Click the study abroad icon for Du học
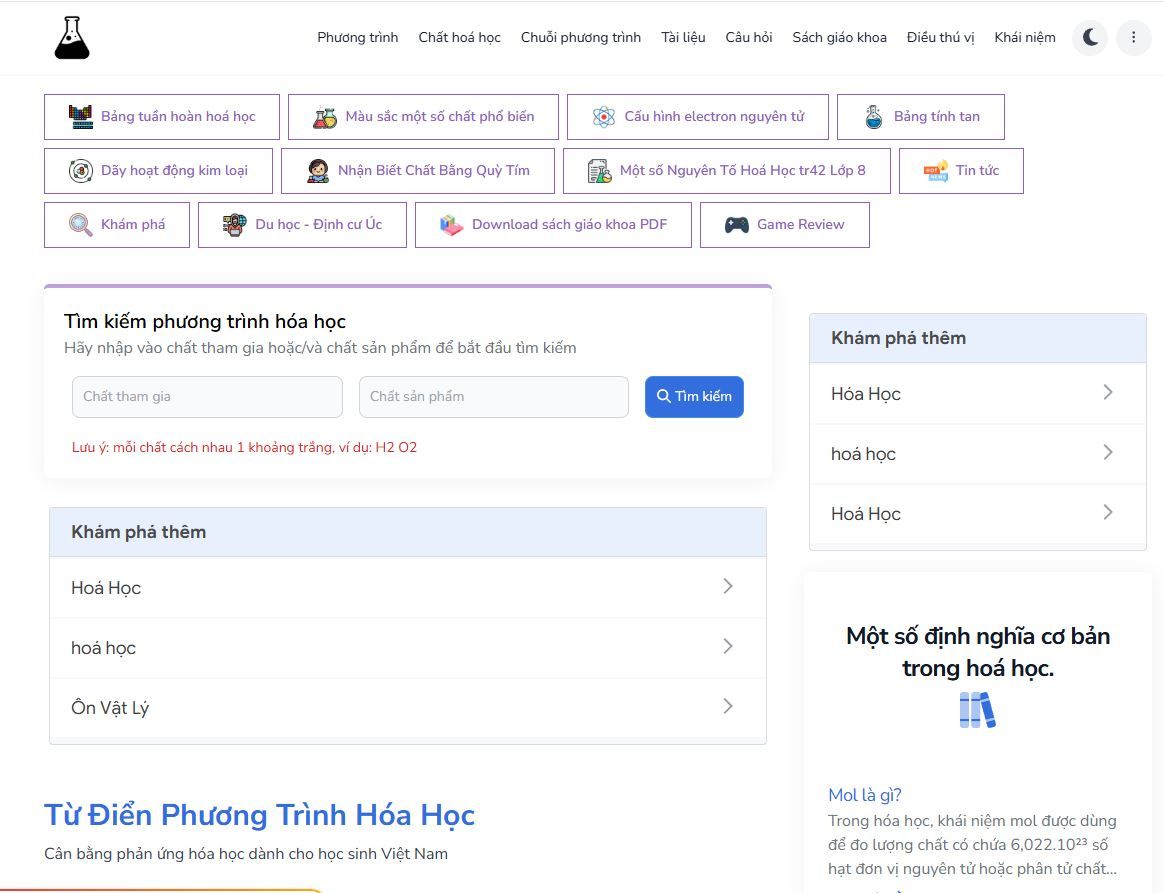The height and width of the screenshot is (893, 1164). pos(235,225)
